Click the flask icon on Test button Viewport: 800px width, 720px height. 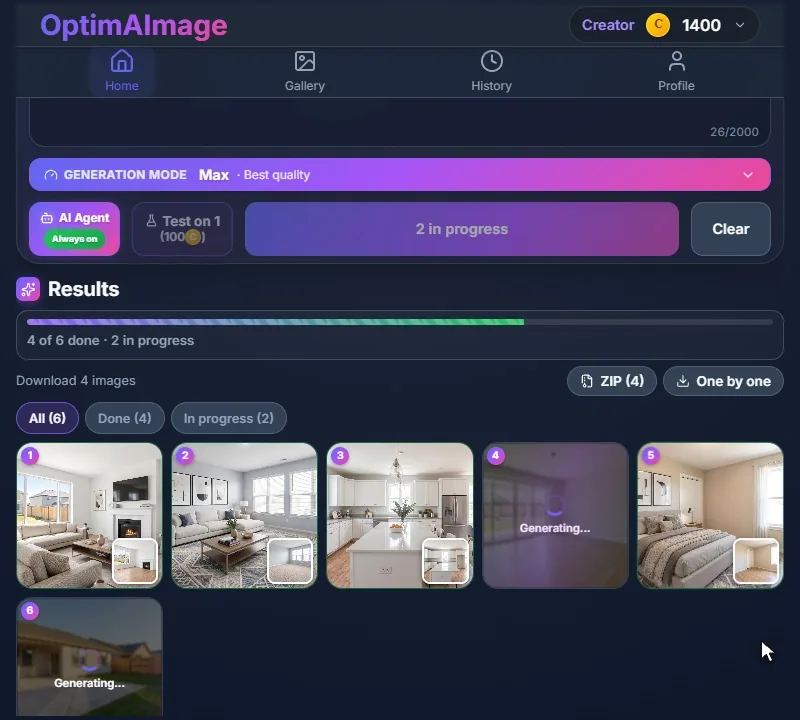point(151,220)
